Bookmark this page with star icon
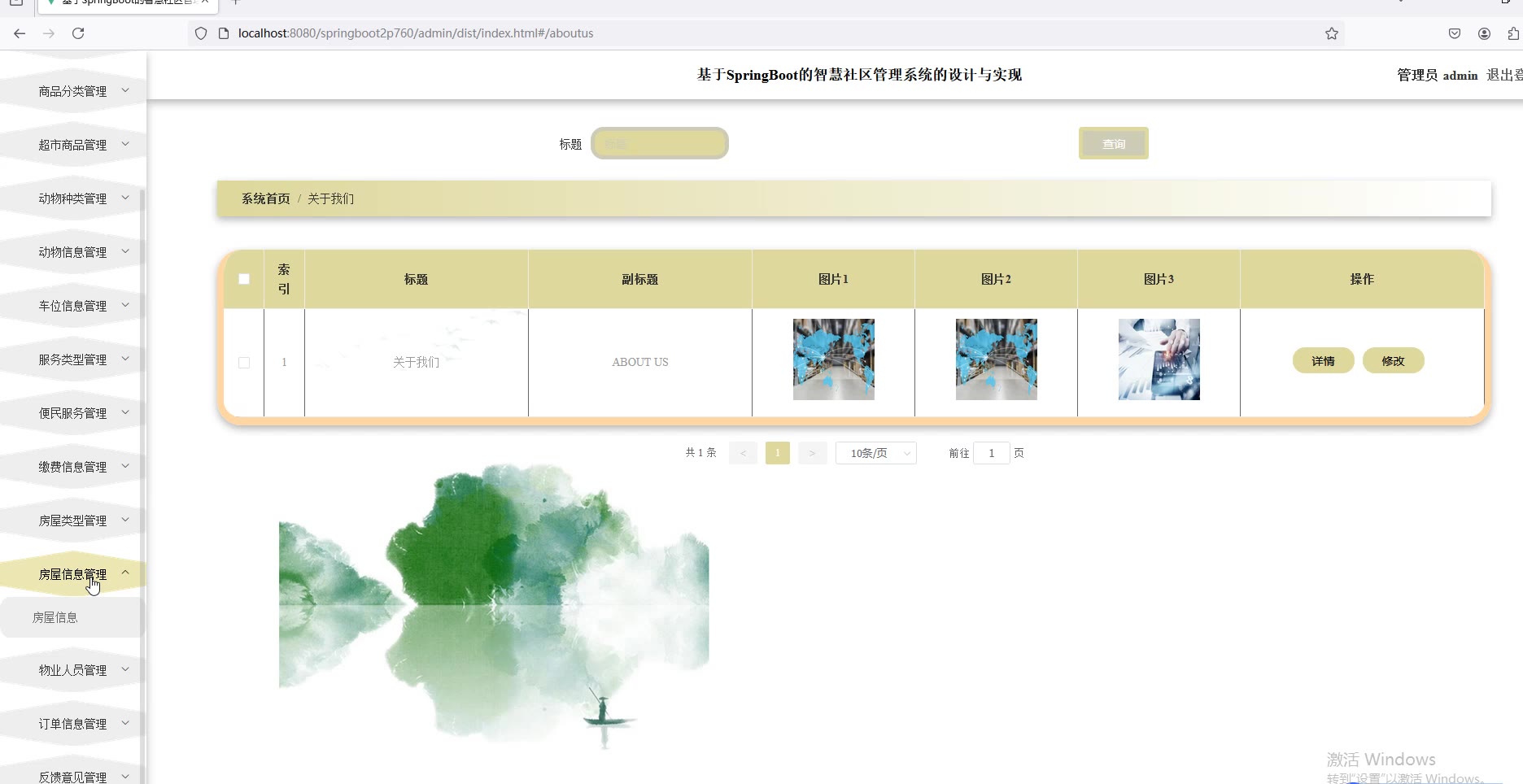Viewport: 1523px width, 784px height. point(1332,33)
